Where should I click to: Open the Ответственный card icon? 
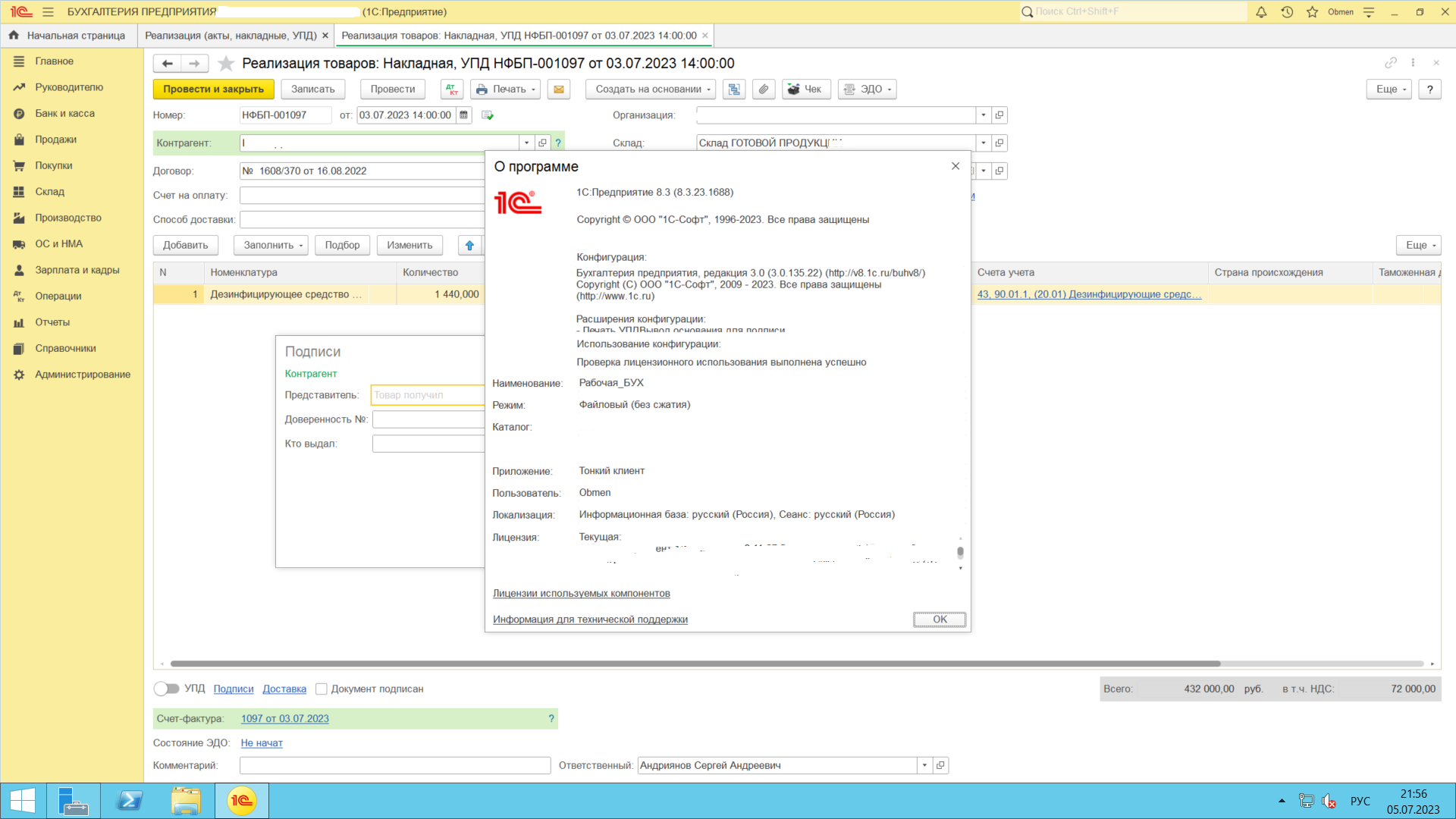click(x=940, y=766)
